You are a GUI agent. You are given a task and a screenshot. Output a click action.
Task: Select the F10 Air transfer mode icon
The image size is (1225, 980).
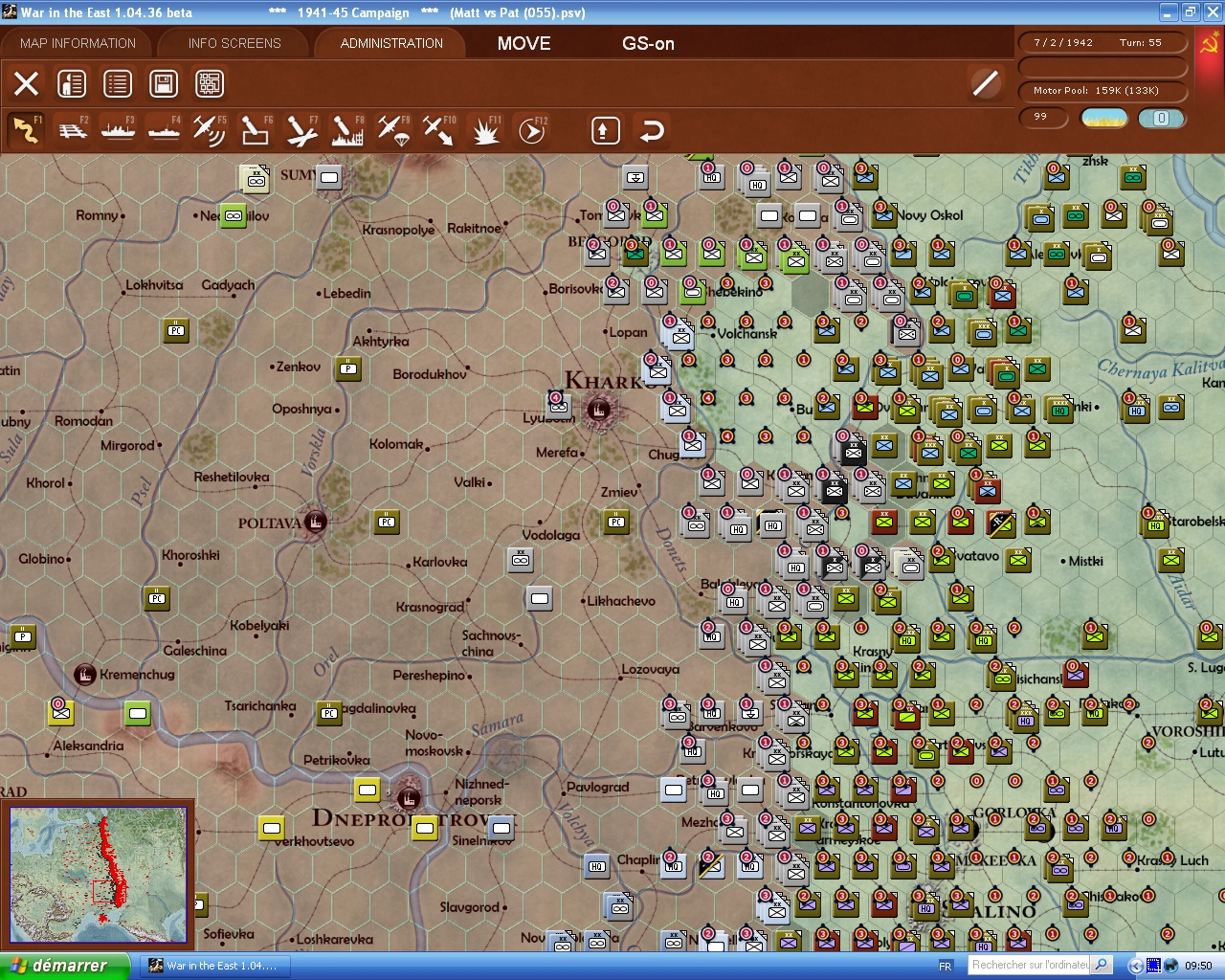[x=439, y=130]
